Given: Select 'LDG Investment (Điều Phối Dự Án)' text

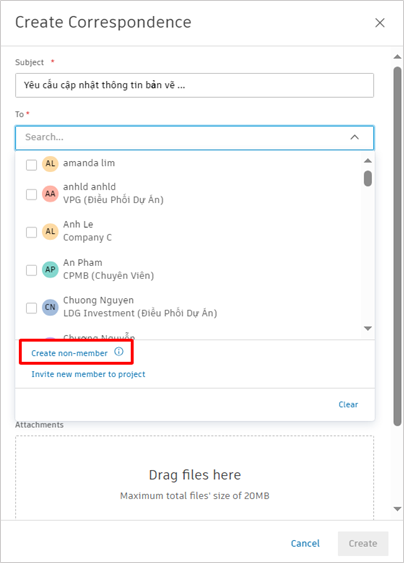Looking at the screenshot, I should (x=140, y=313).
